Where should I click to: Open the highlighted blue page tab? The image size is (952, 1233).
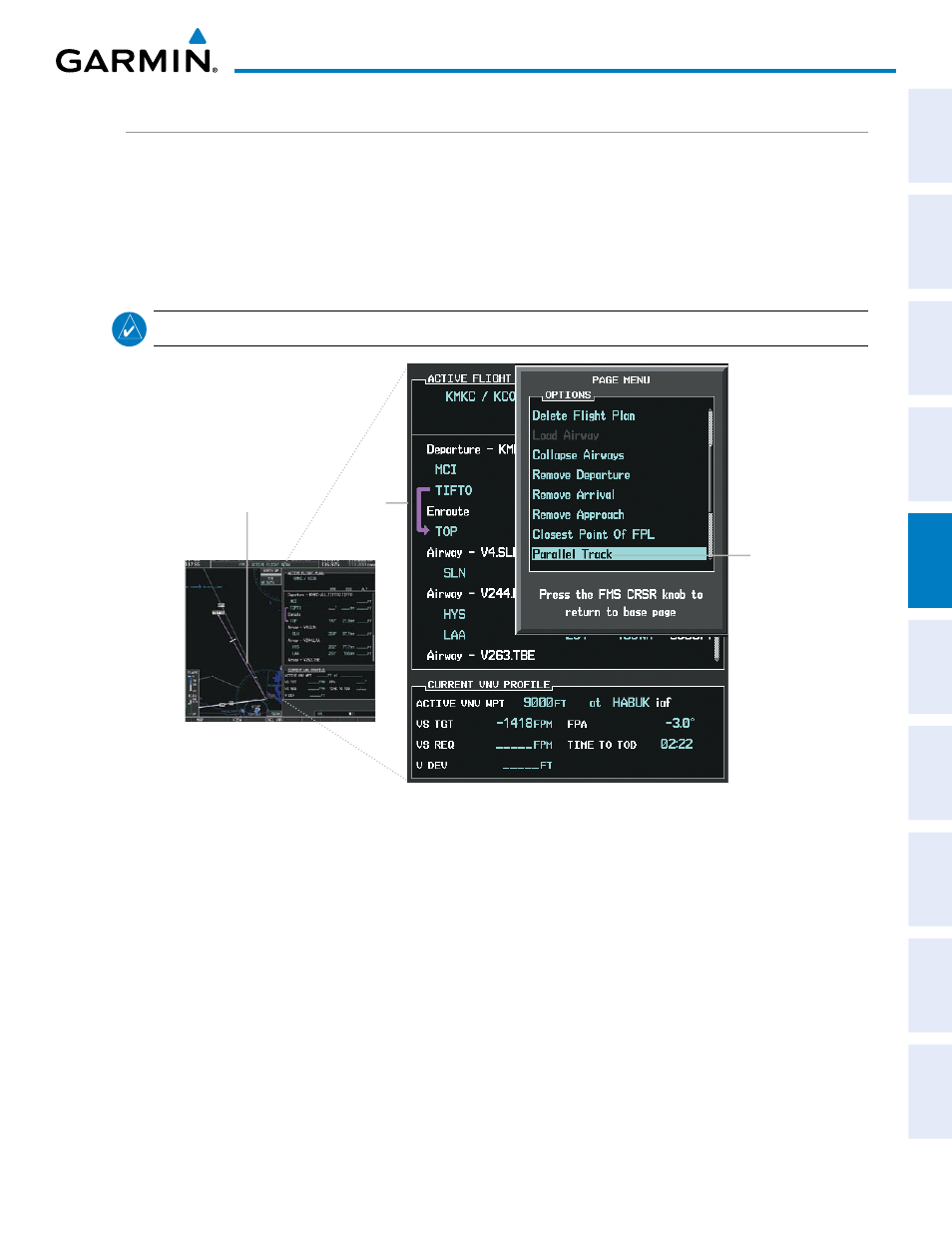(930, 560)
